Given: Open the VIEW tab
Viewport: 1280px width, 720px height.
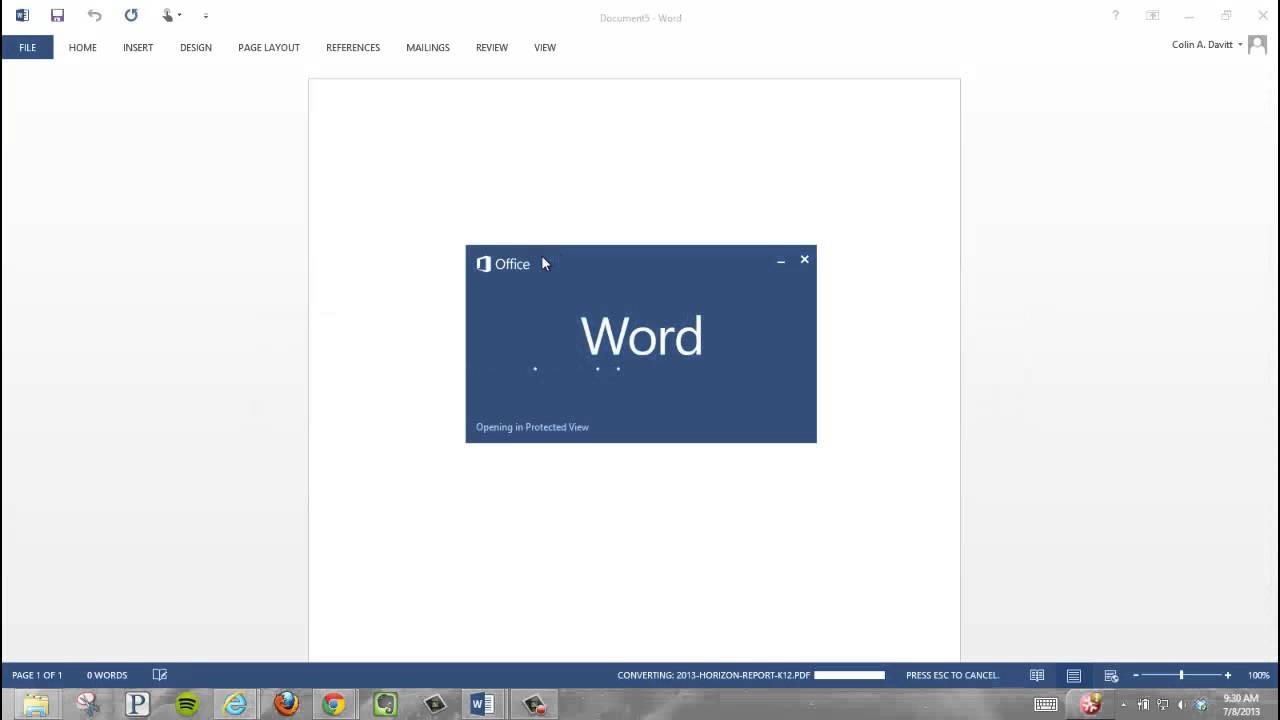Looking at the screenshot, I should [545, 47].
